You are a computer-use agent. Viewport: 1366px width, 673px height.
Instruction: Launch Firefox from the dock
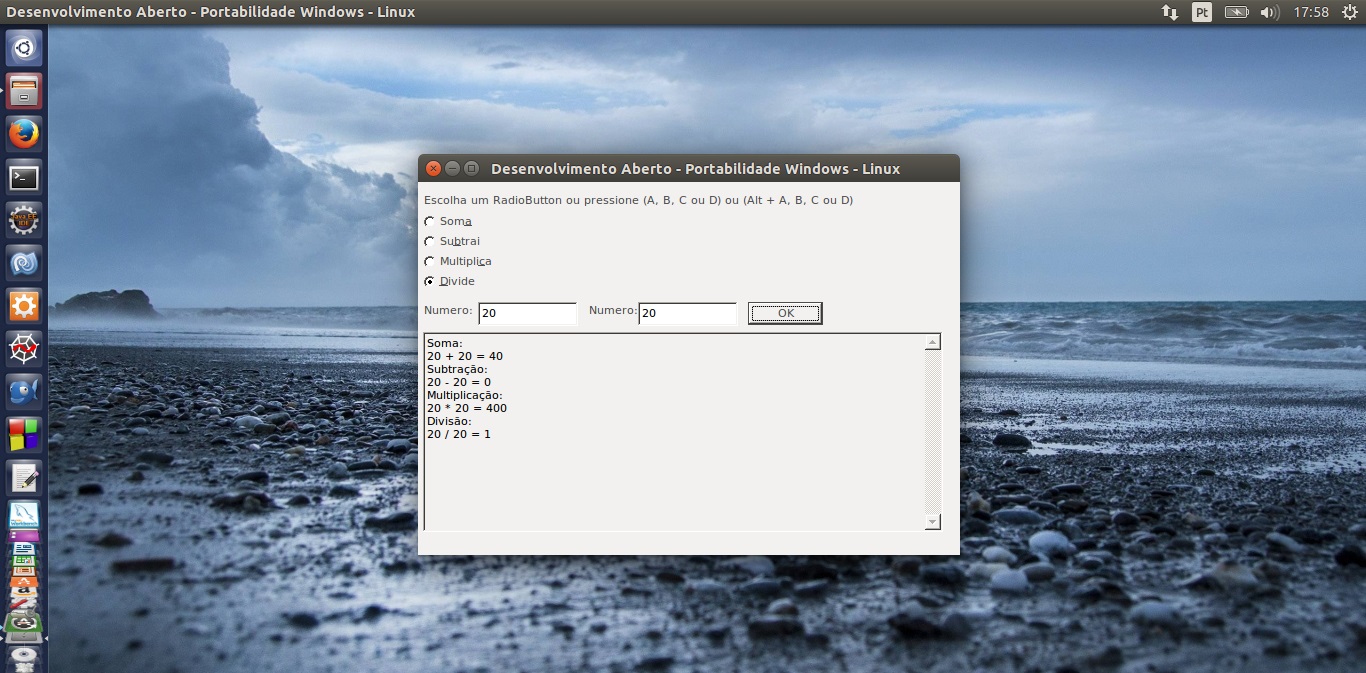tap(24, 134)
